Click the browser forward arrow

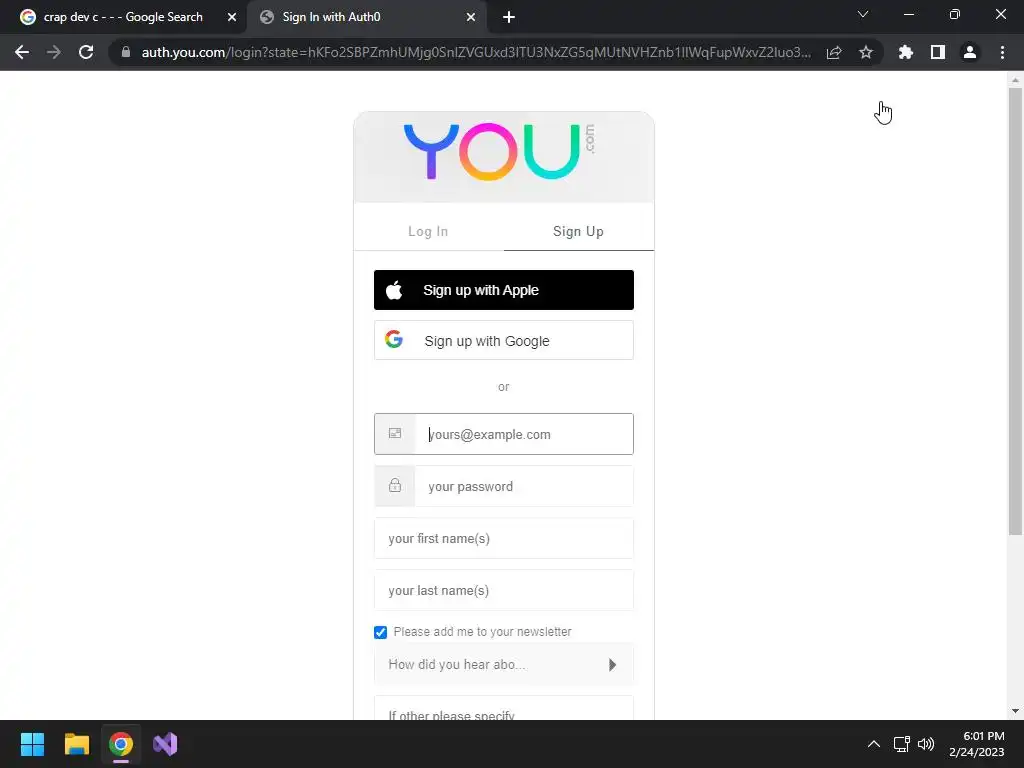(x=54, y=52)
